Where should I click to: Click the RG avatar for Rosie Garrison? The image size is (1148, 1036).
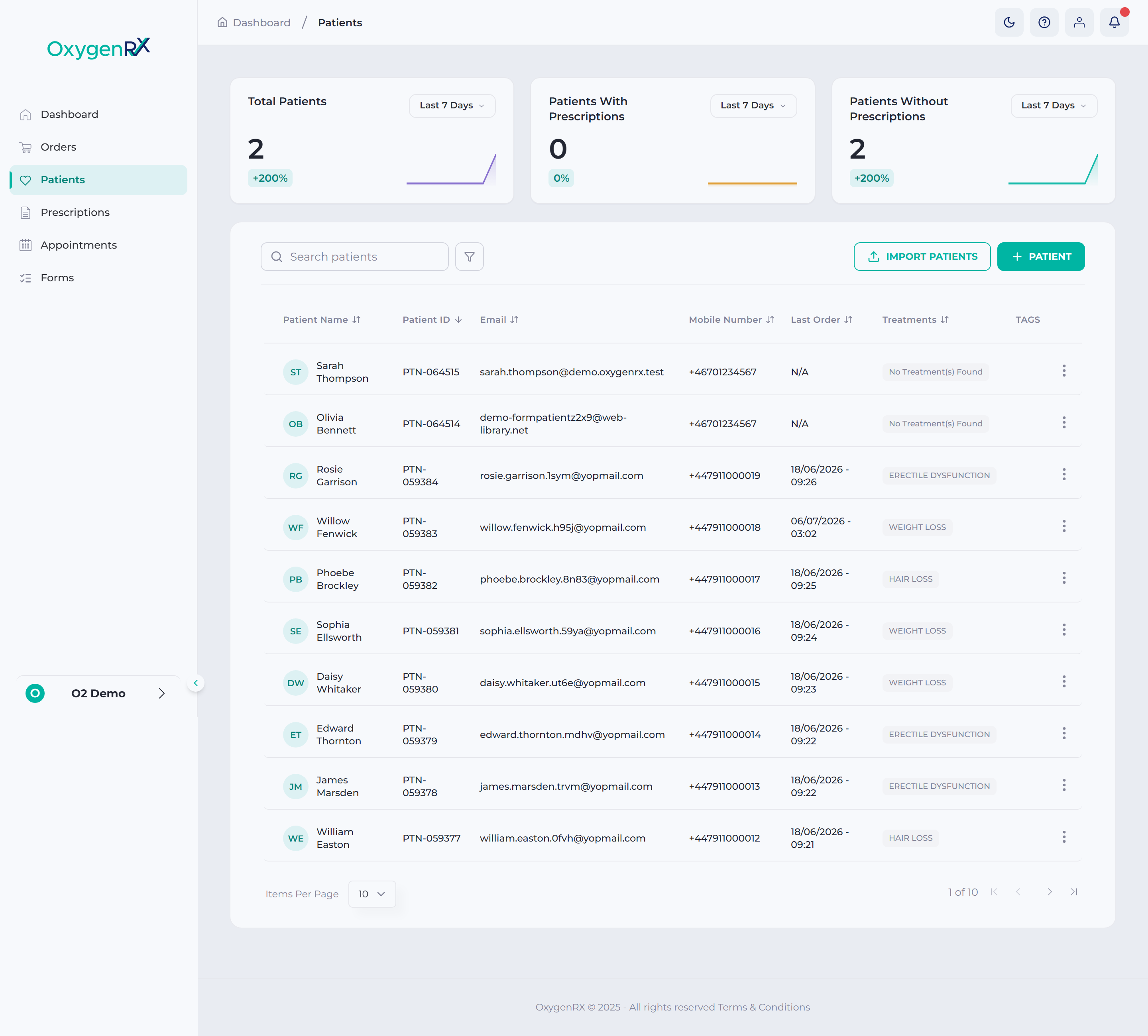(x=295, y=476)
